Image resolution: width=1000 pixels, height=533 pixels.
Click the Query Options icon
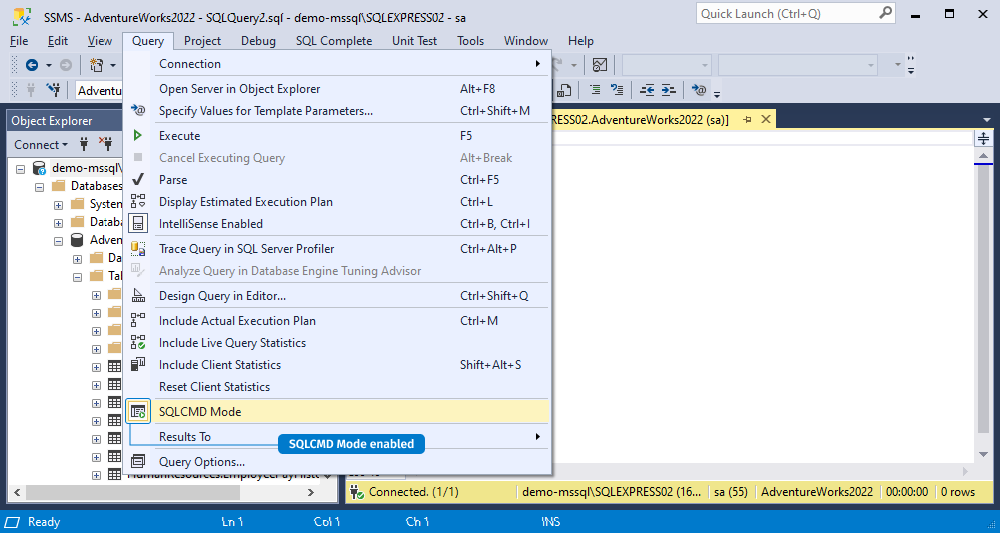pos(138,462)
